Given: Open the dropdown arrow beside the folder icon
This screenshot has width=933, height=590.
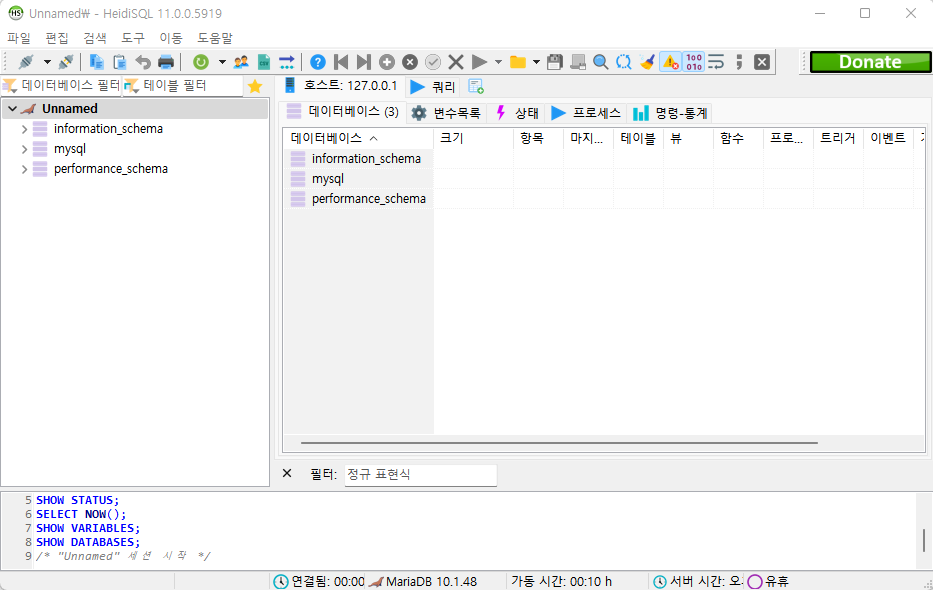Looking at the screenshot, I should click(x=536, y=62).
